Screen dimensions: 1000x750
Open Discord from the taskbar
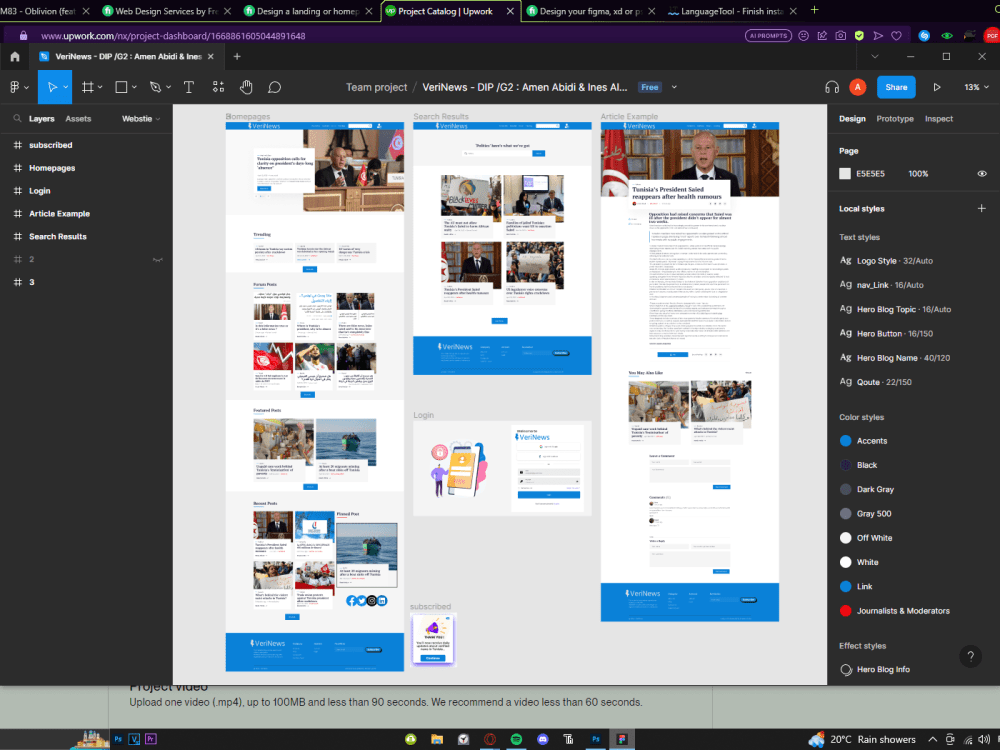(543, 739)
